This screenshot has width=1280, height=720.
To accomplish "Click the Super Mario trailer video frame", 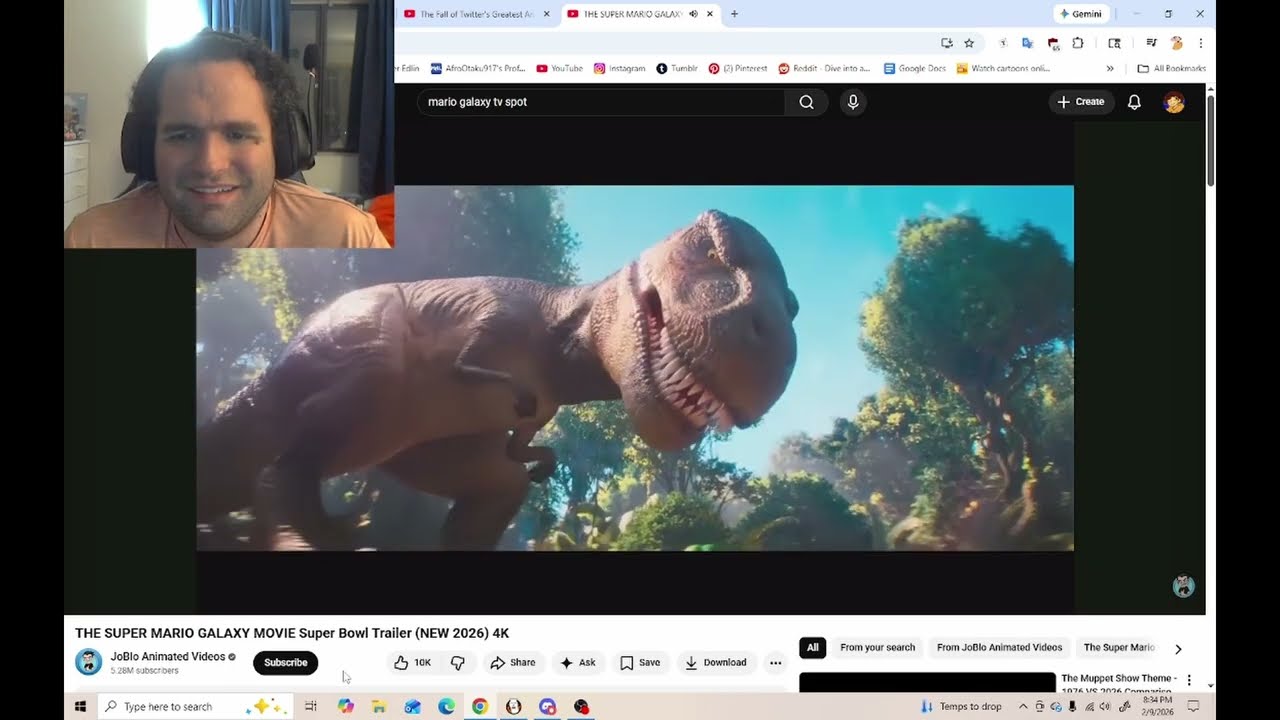I will click(635, 368).
